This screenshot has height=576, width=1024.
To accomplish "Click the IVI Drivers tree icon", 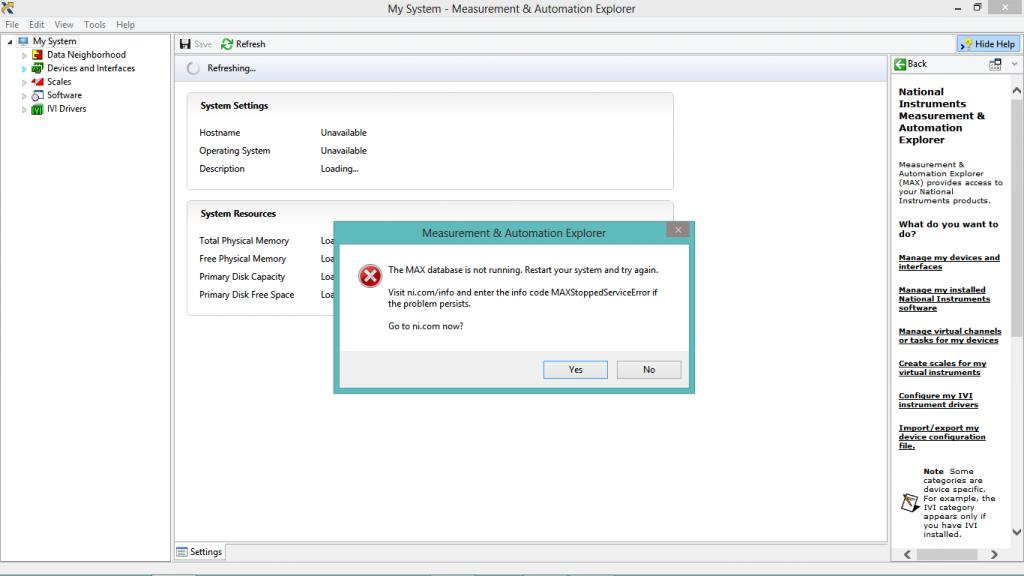I will [37, 109].
